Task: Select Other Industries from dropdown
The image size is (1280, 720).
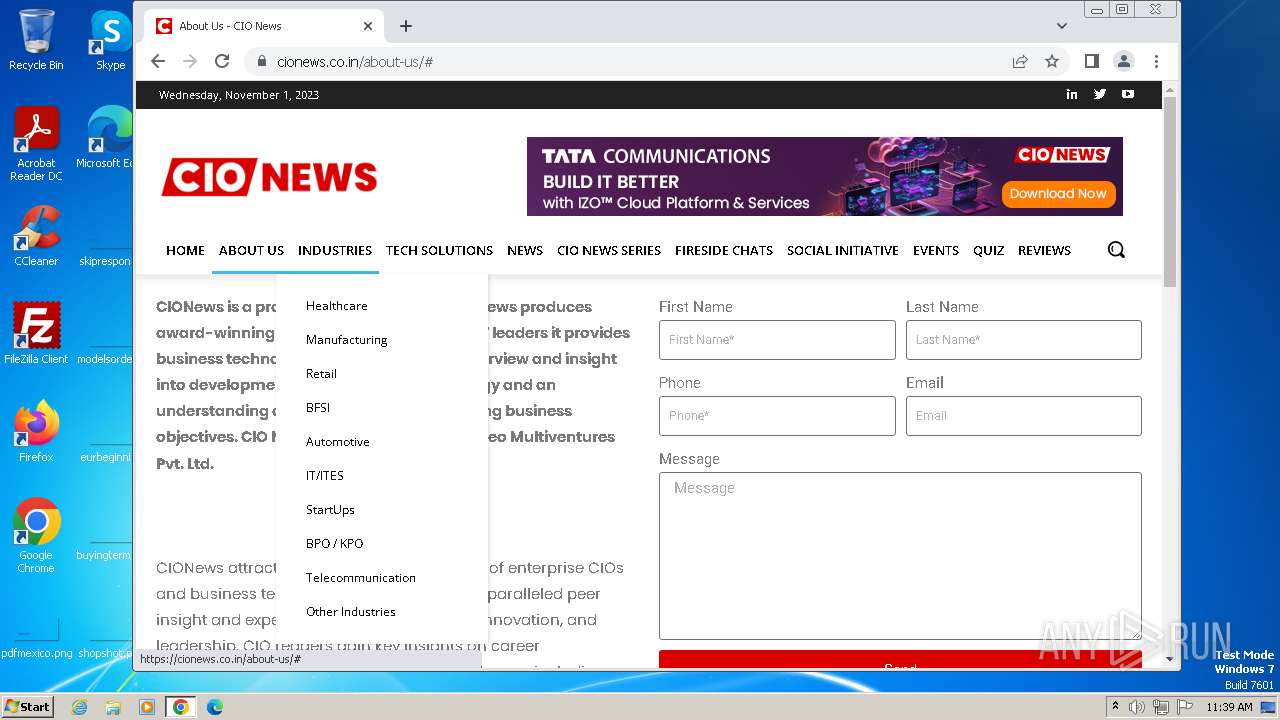Action: pyautogui.click(x=351, y=612)
